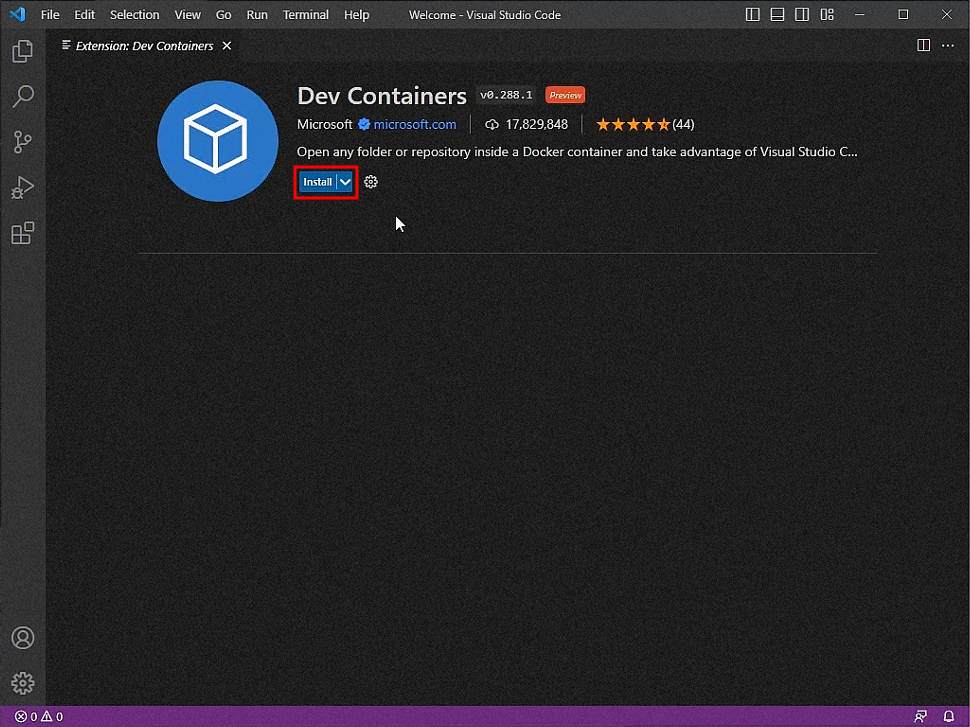Expand the Install dropdown arrow
This screenshot has width=970, height=727.
pos(345,182)
